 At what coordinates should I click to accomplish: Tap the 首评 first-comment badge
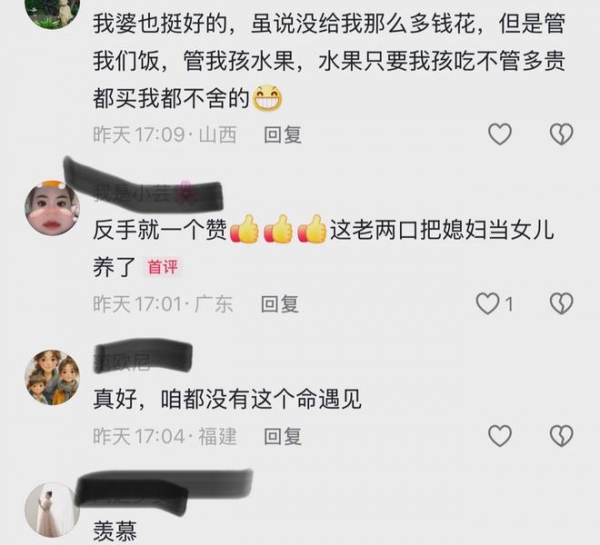163,267
